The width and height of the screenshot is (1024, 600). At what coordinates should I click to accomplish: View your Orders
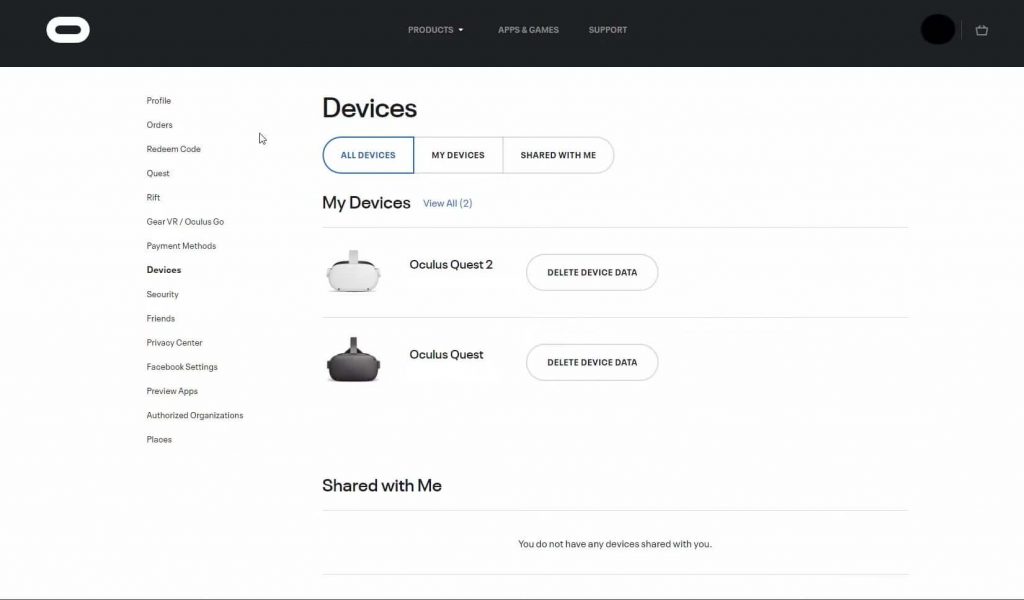click(x=159, y=124)
